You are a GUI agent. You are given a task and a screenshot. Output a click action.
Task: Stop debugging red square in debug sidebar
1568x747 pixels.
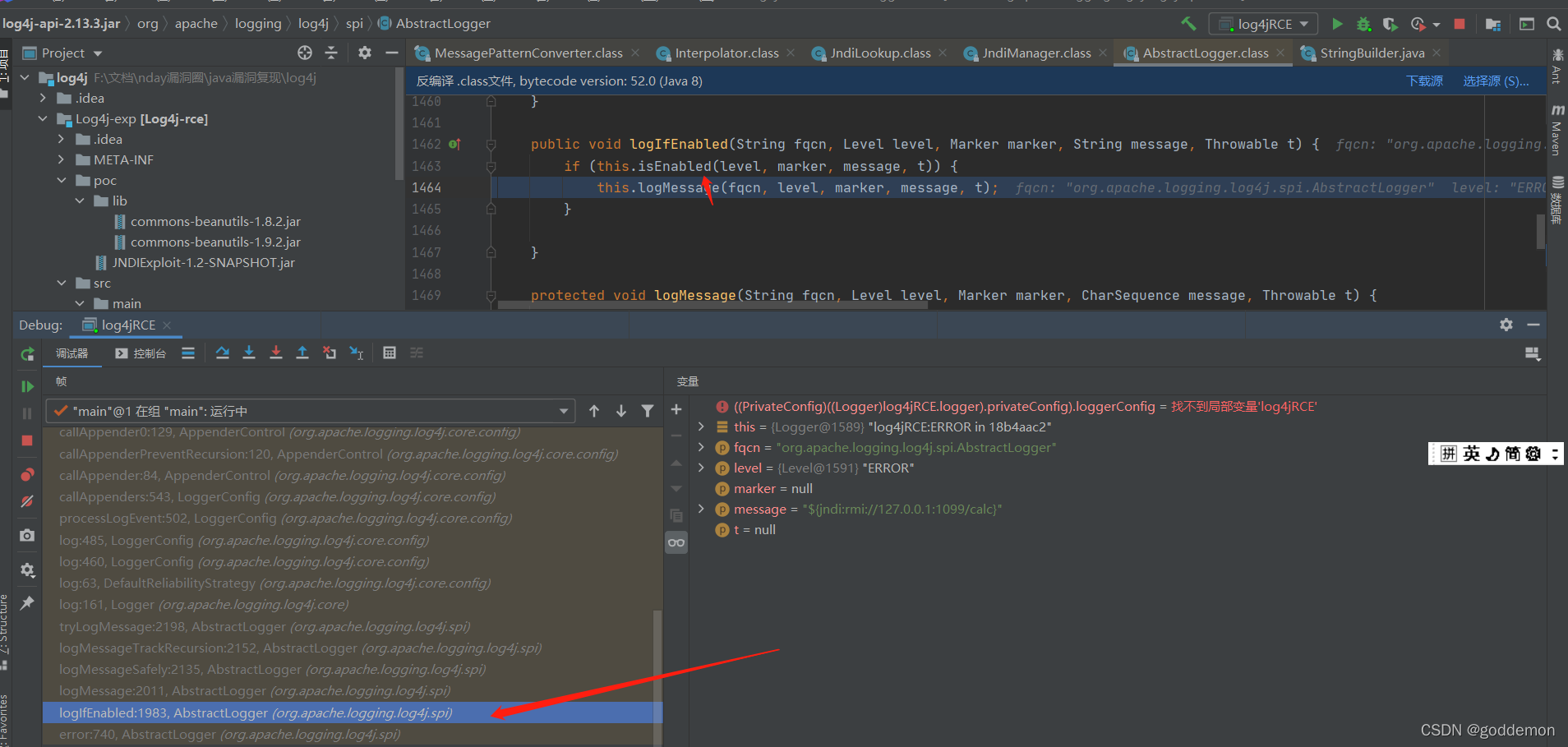pyautogui.click(x=27, y=440)
